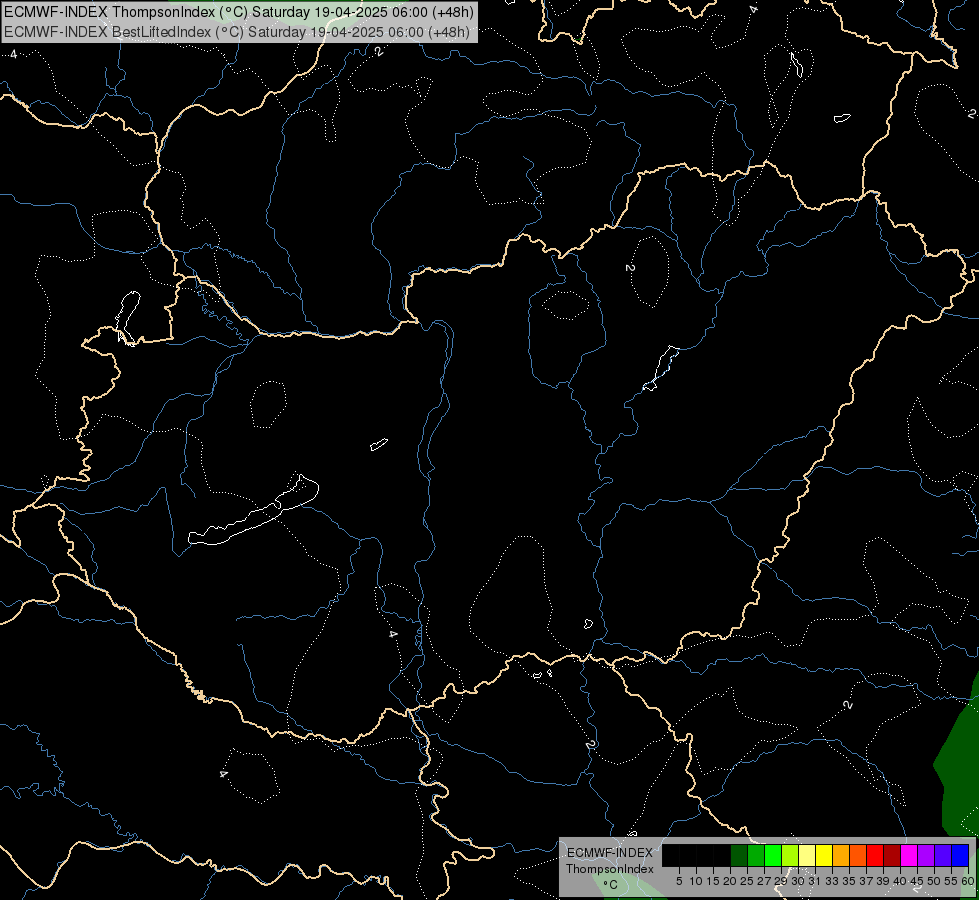Select the dark red 39–40 legend swatch
Viewport: 979px width, 900px height.
(x=892, y=855)
